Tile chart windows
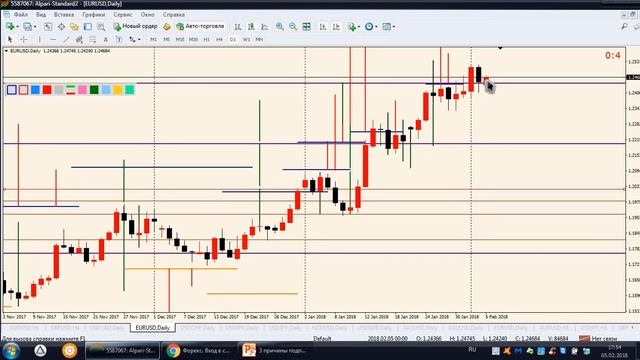 coord(307,27)
